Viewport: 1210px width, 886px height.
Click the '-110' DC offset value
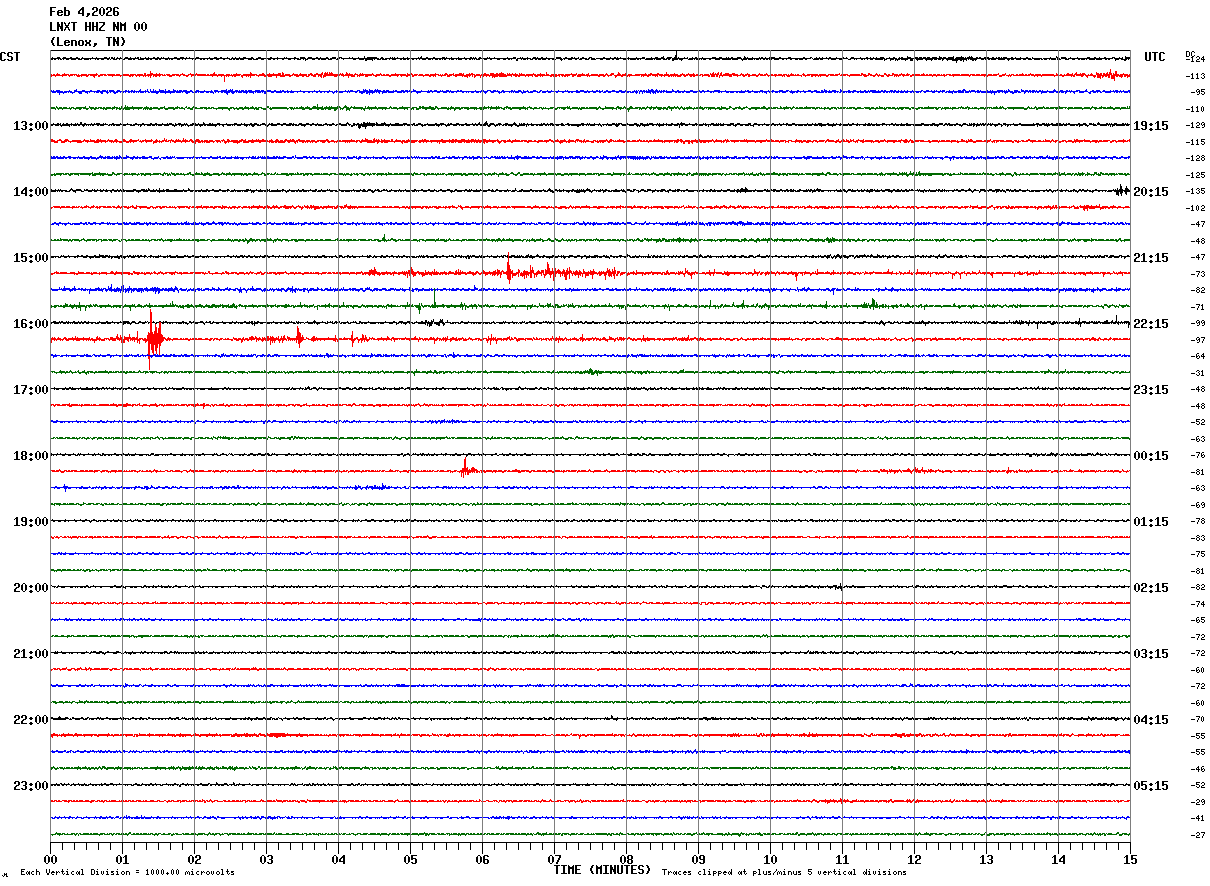[1195, 109]
